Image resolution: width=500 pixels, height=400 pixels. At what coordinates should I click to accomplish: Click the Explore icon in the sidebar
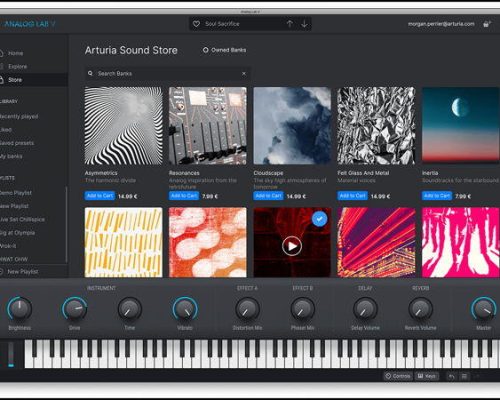[x=2, y=66]
